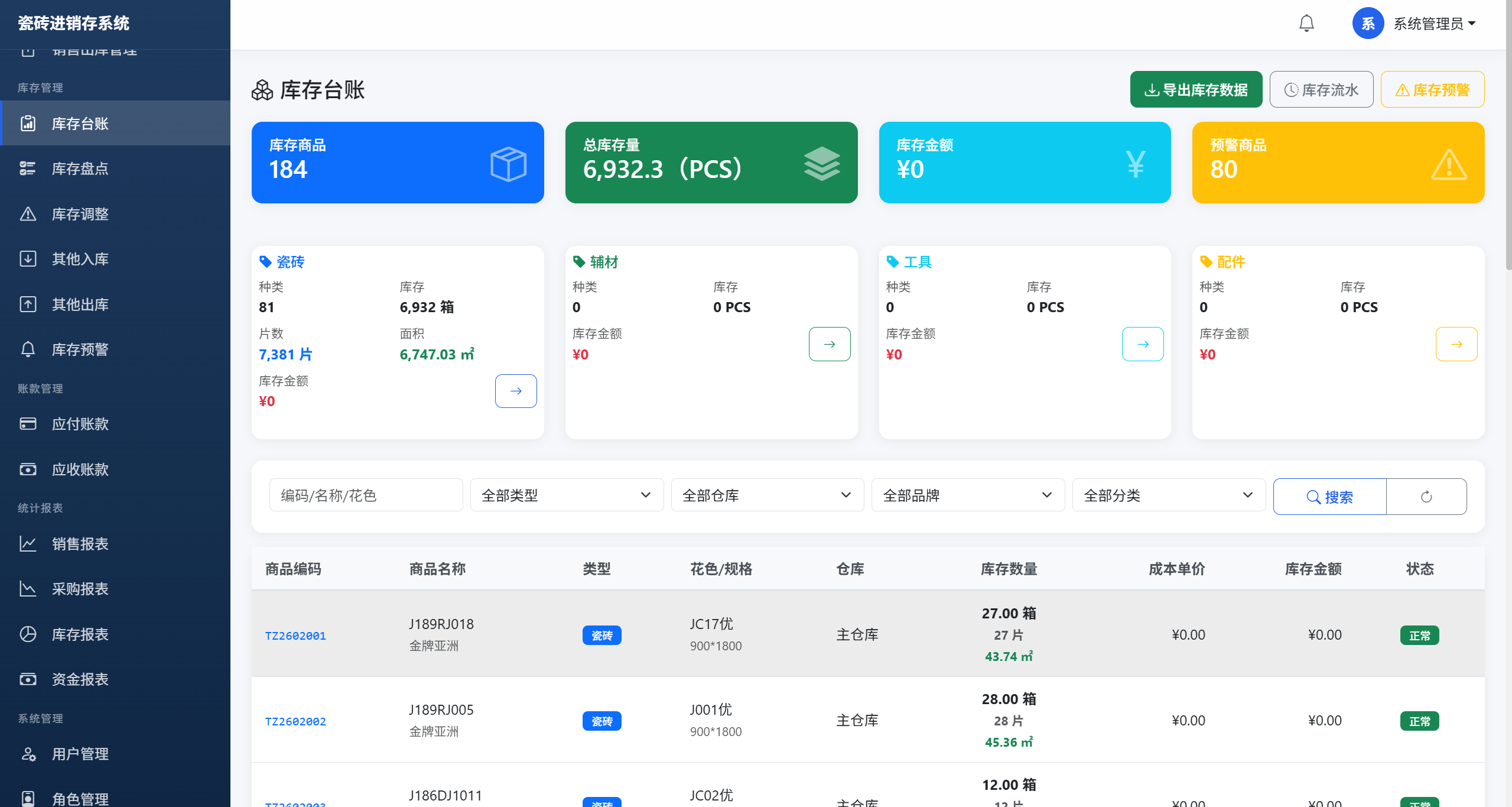Click the 角色管理 badge icon
Image resolution: width=1512 pixels, height=807 pixels.
pos(28,799)
